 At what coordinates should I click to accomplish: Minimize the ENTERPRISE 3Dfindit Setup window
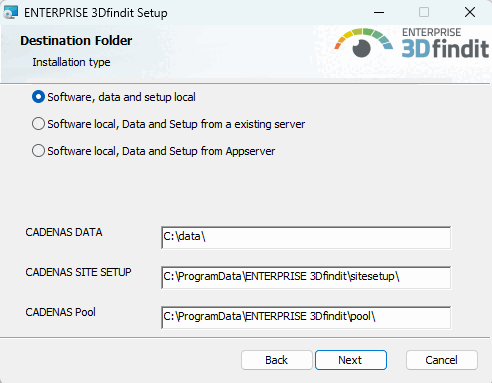click(x=379, y=13)
